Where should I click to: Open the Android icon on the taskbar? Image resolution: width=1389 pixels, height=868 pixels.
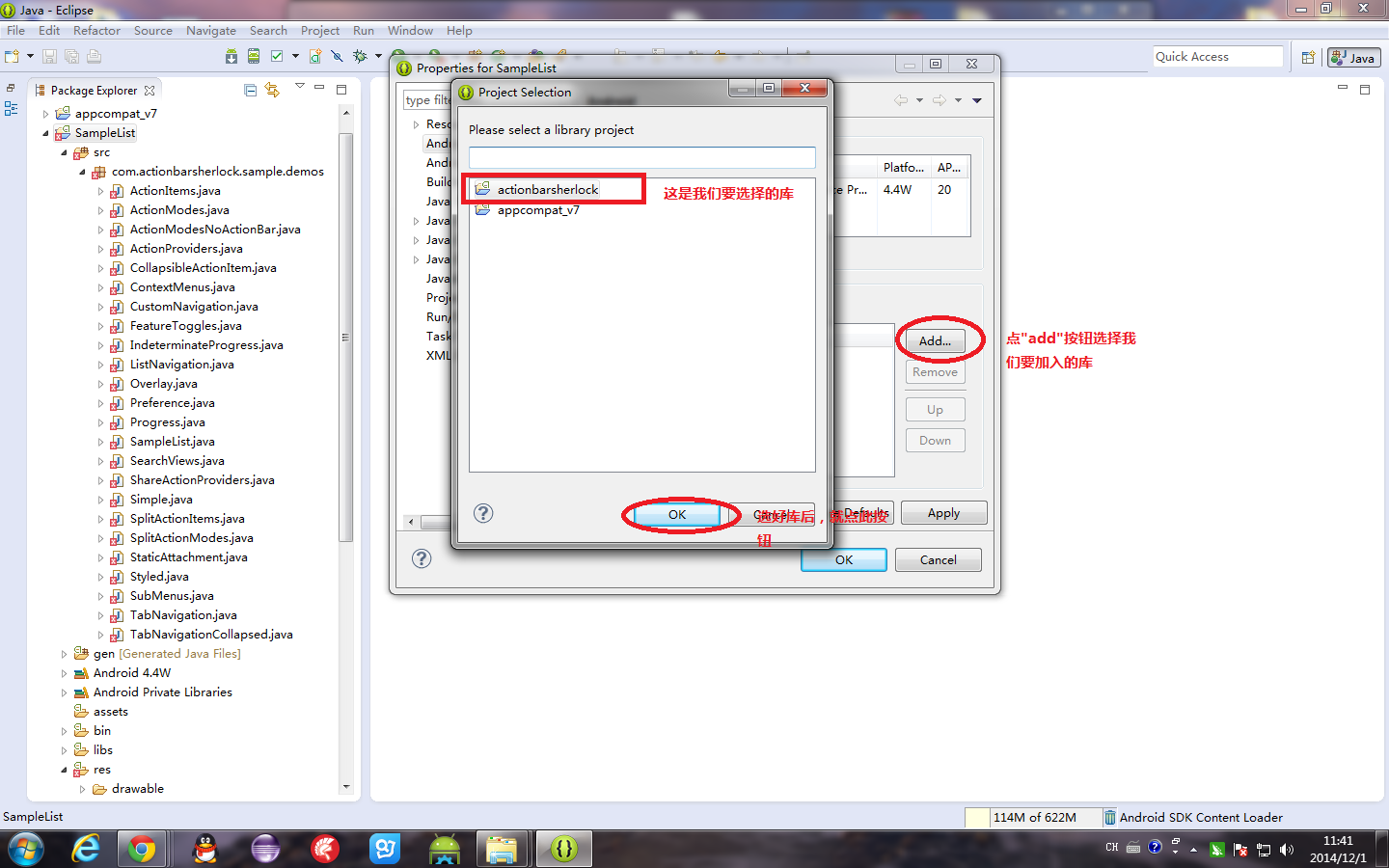[445, 849]
